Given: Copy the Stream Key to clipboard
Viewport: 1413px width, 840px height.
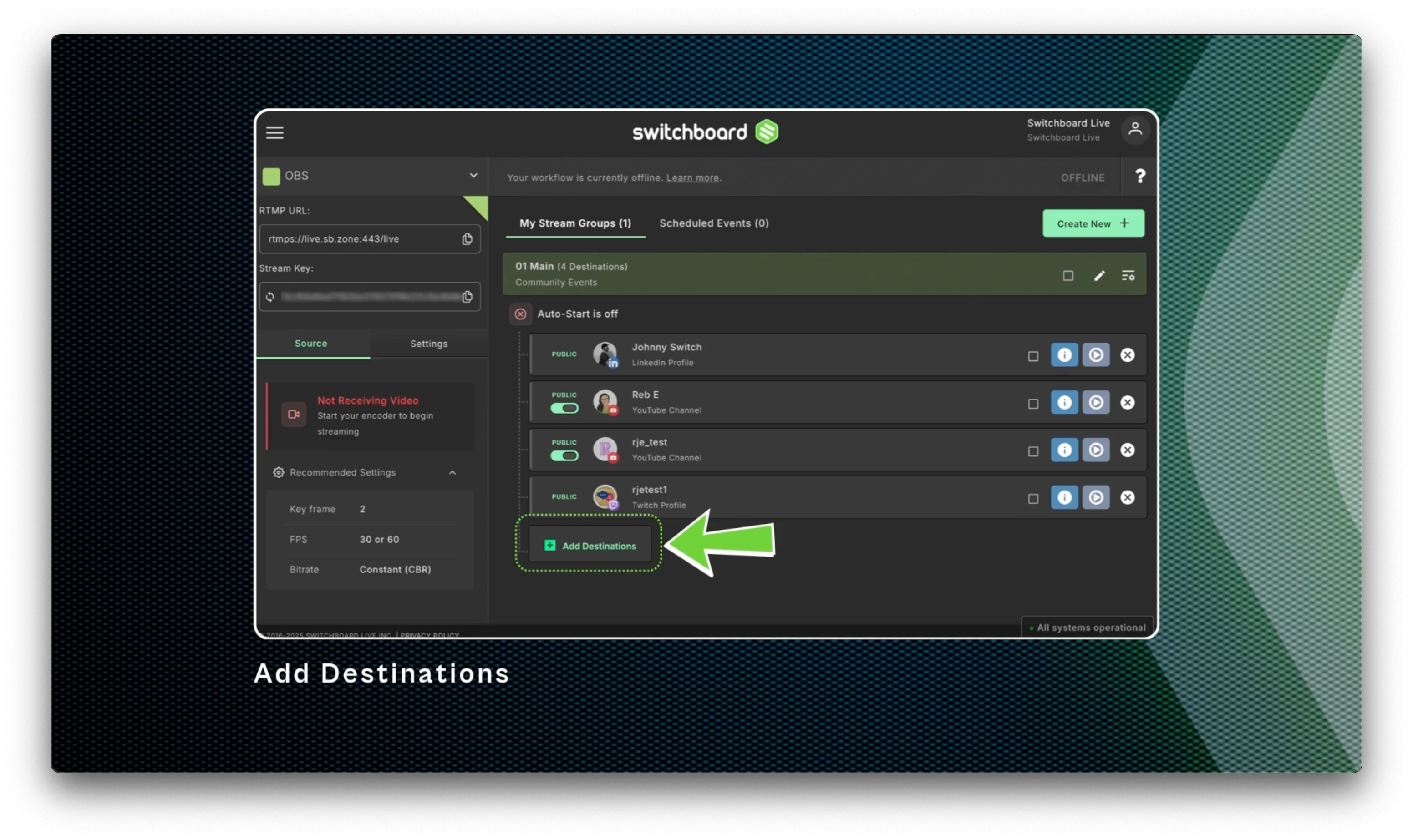Looking at the screenshot, I should [x=467, y=297].
